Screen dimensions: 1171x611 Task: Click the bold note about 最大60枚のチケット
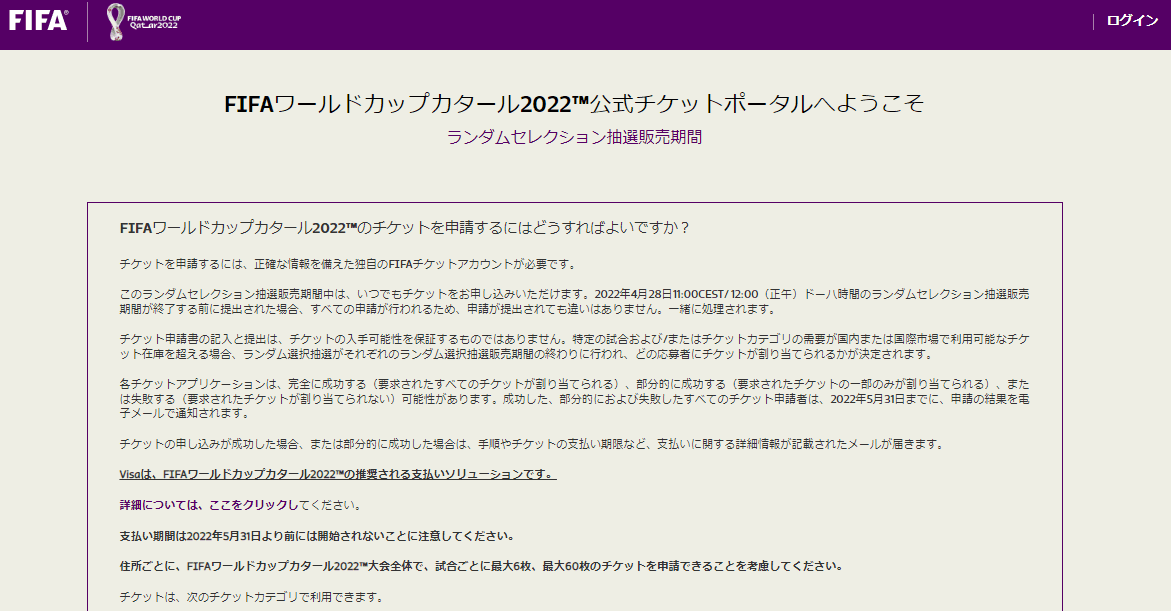482,566
